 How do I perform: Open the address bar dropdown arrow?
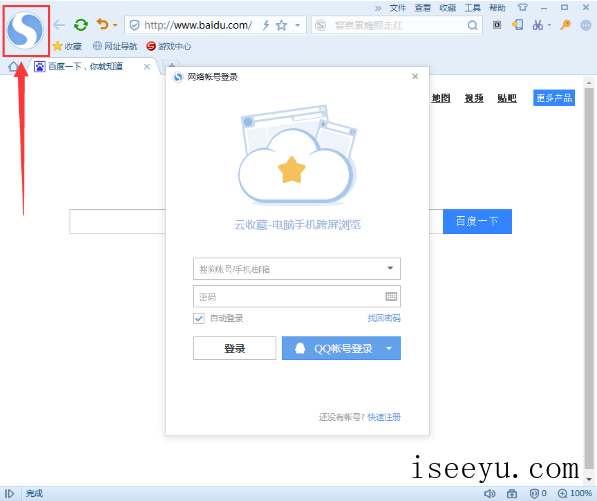click(x=298, y=26)
